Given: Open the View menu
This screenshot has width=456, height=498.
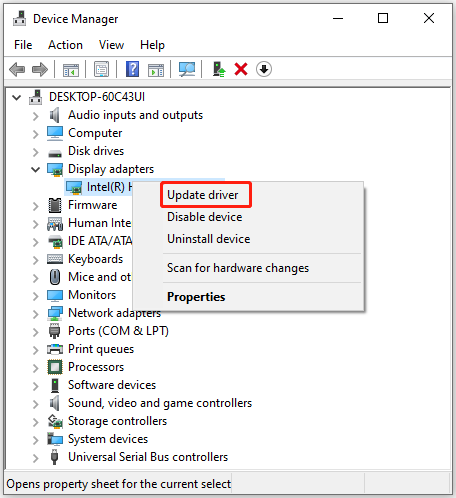Looking at the screenshot, I should click(111, 45).
